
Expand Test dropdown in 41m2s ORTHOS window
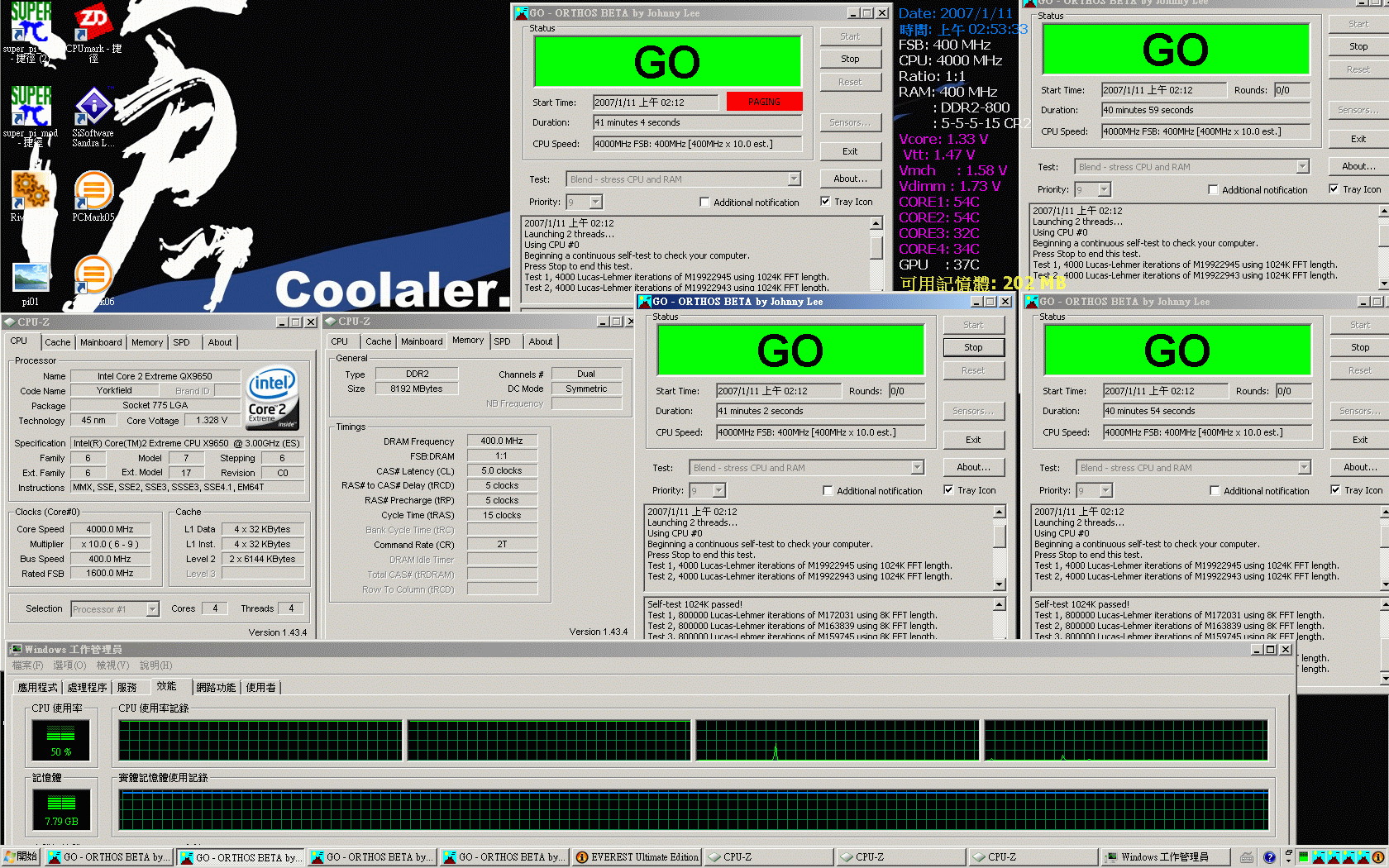pyautogui.click(x=917, y=468)
